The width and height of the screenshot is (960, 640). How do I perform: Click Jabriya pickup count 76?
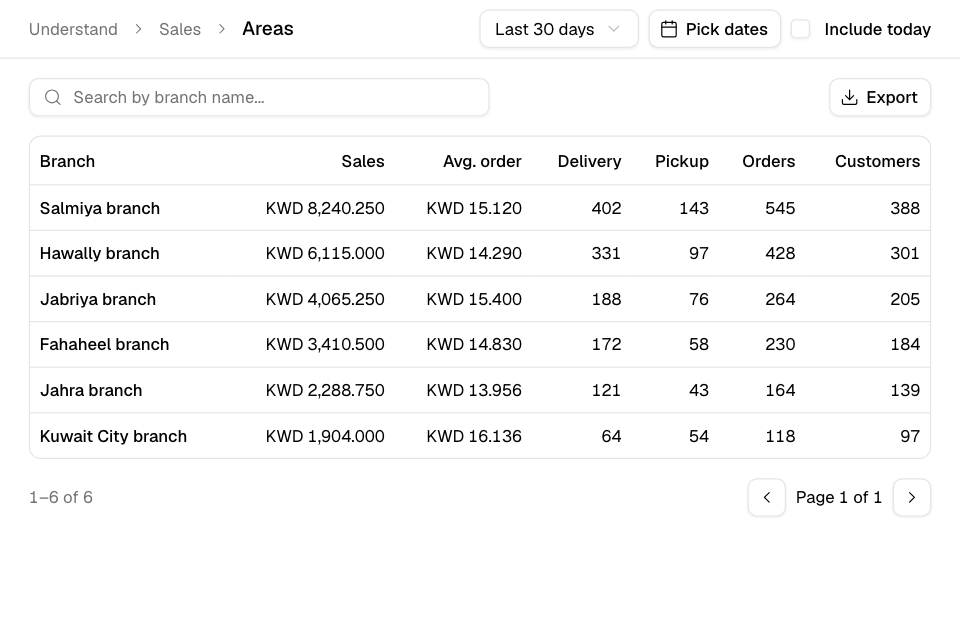coord(699,299)
